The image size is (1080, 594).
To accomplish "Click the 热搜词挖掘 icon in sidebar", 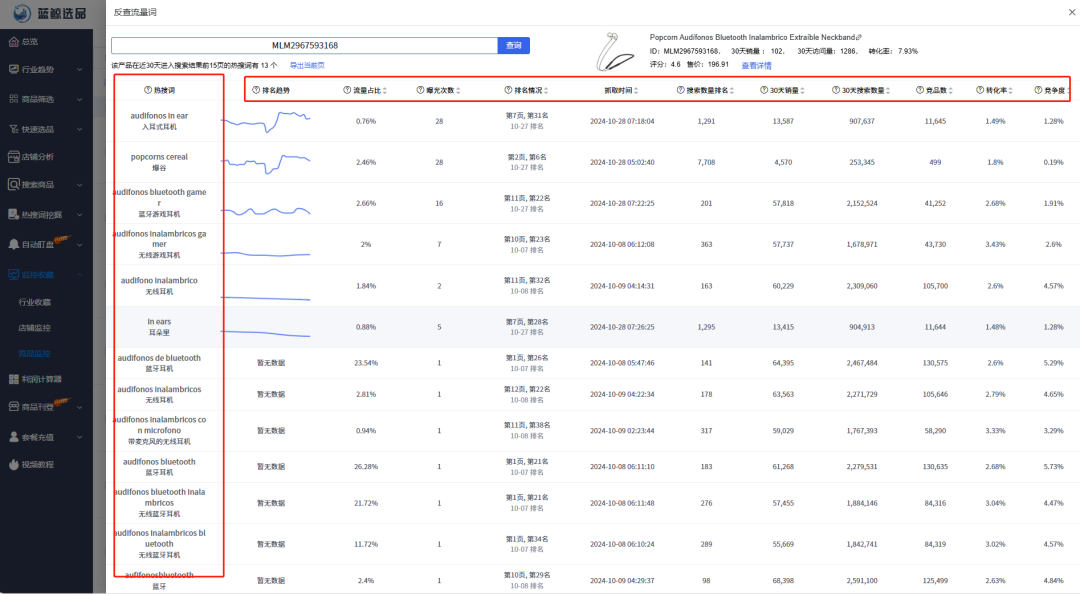I will click(14, 214).
